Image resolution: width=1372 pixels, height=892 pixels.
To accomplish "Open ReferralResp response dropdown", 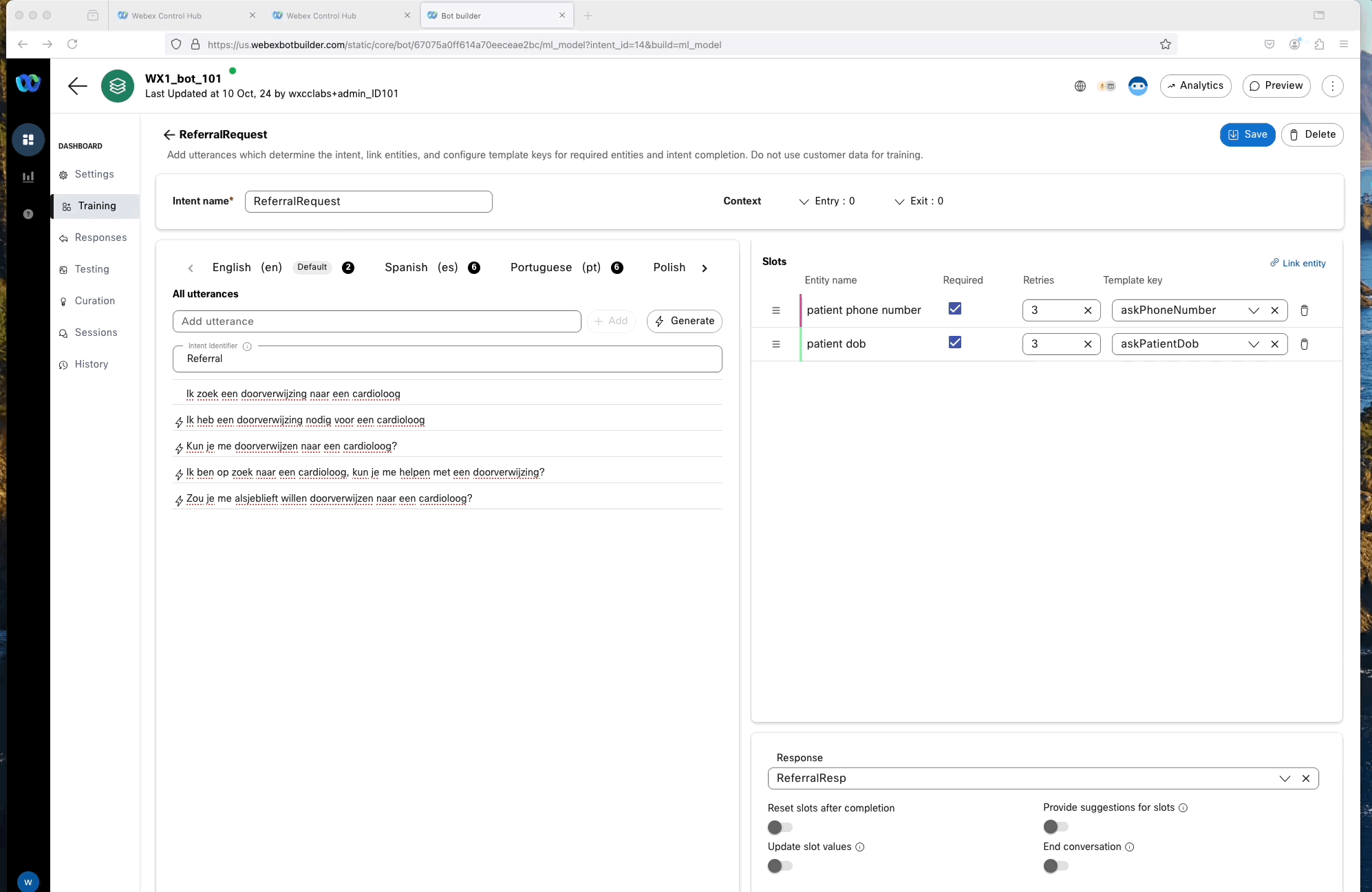I will (x=1284, y=778).
